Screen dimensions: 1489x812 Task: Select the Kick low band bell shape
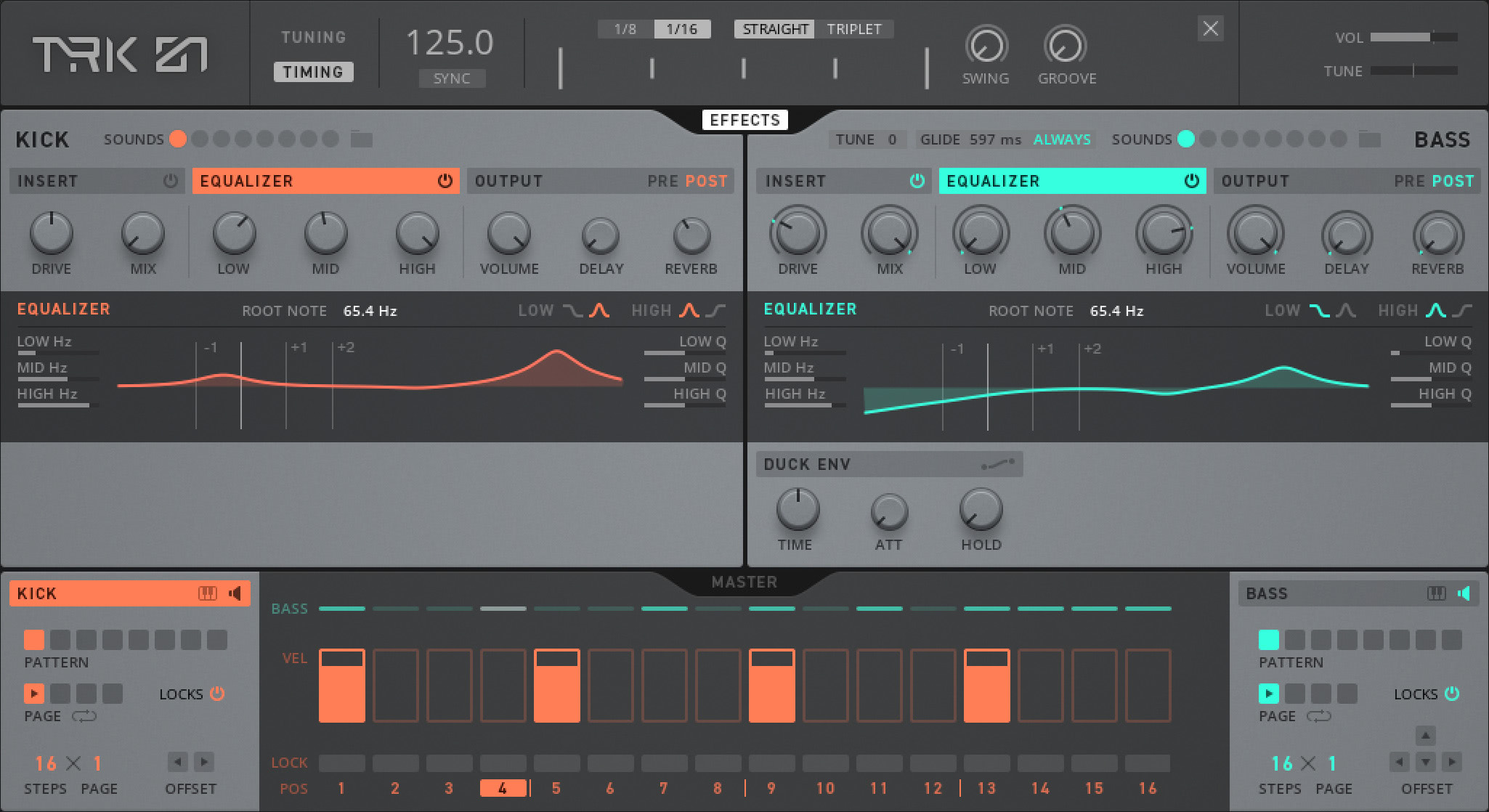pos(599,311)
